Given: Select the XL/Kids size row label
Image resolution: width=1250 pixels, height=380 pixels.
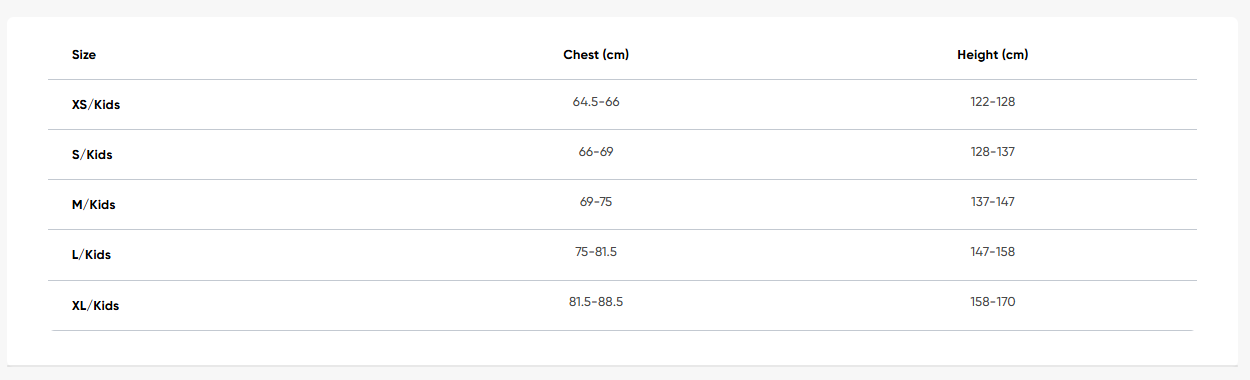Looking at the screenshot, I should pos(95,306).
